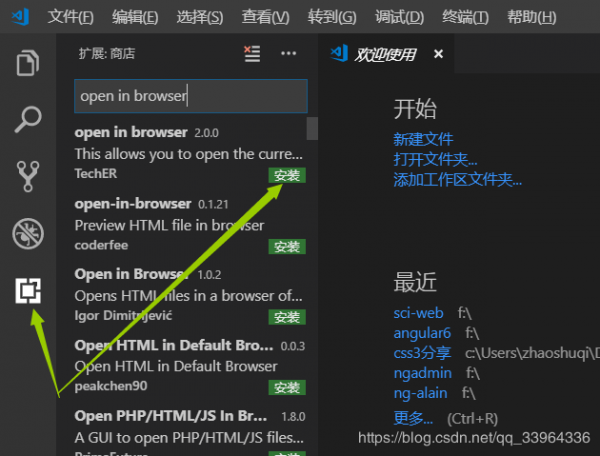Open the Extensions view icon

pyautogui.click(x=28, y=291)
